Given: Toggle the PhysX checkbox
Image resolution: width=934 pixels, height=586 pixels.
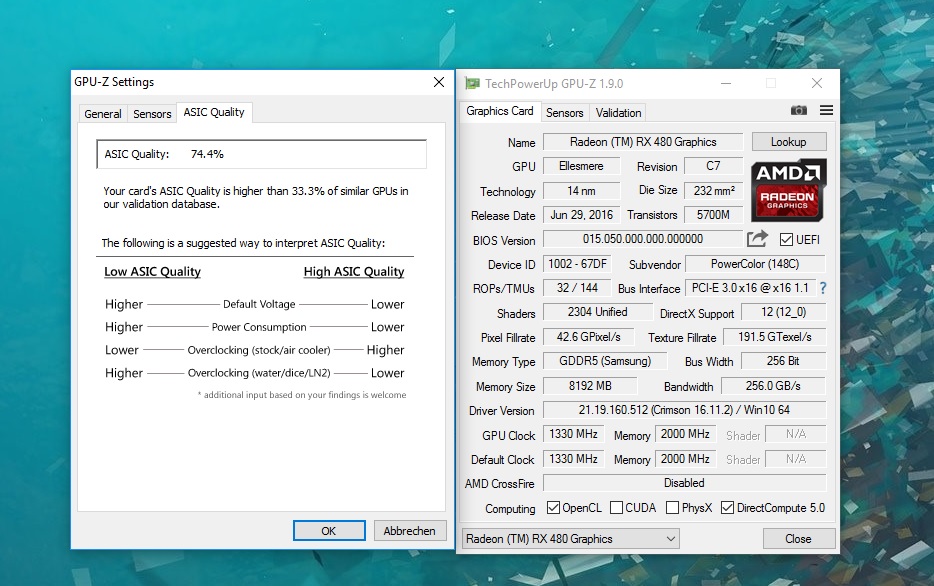Looking at the screenshot, I should [673, 507].
